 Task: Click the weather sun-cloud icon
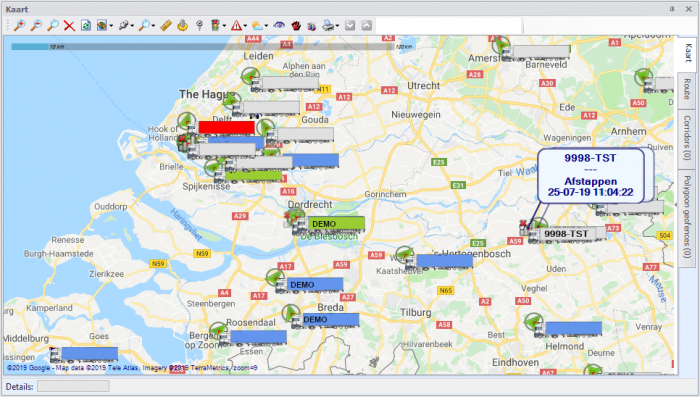coord(258,25)
